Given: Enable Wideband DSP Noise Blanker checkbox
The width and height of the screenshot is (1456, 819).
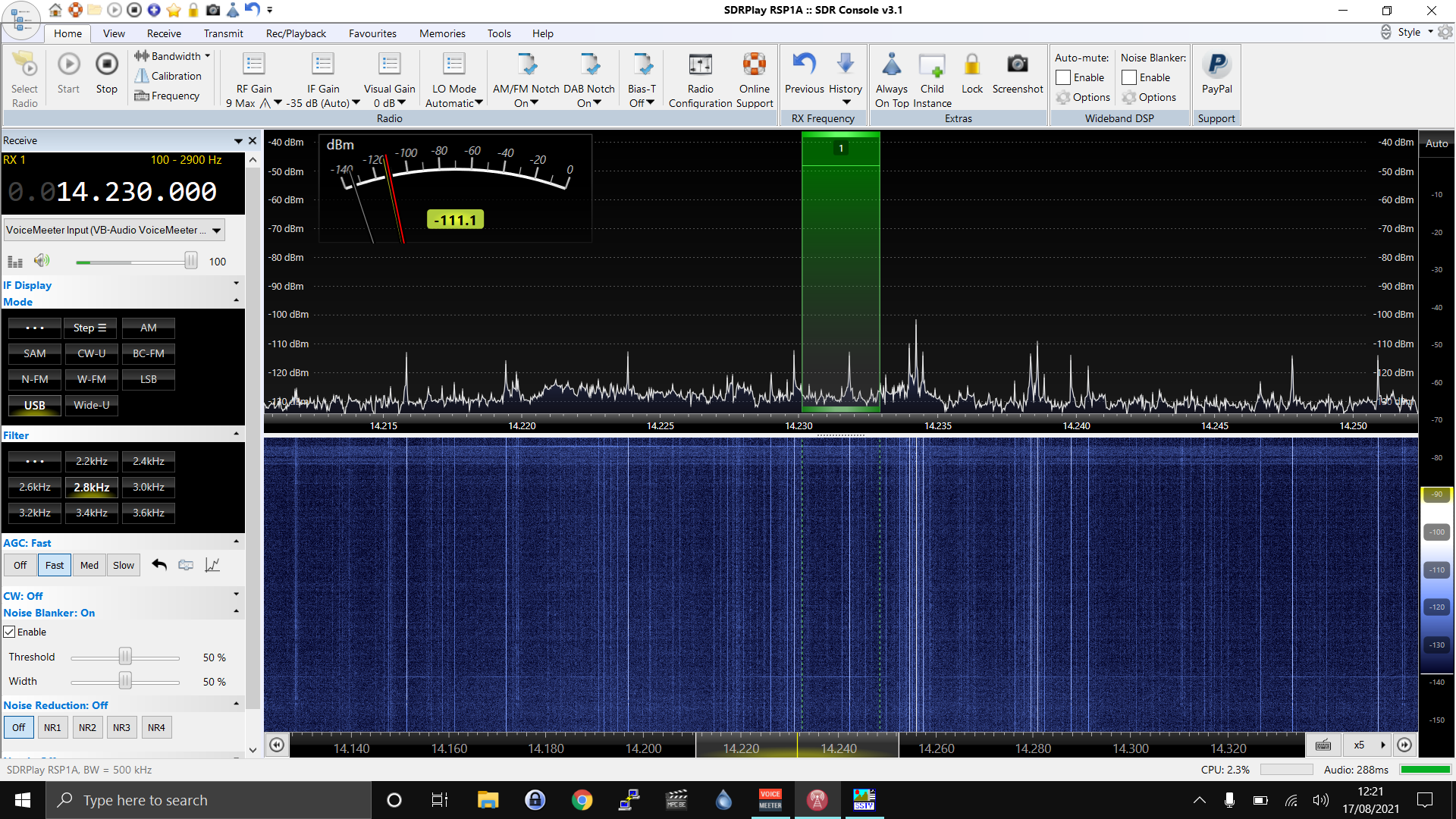Looking at the screenshot, I should click(1129, 77).
